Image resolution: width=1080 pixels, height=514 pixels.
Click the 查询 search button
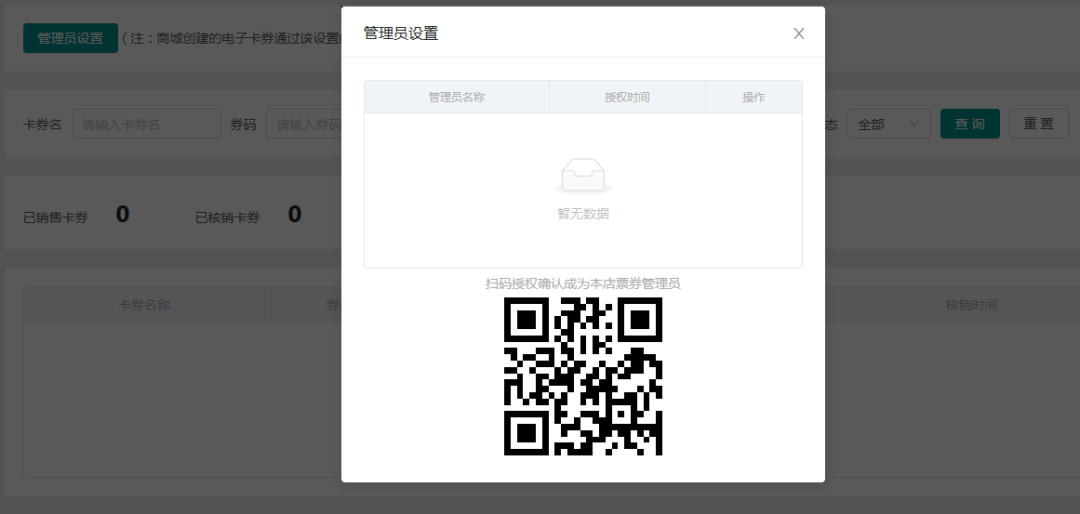970,124
